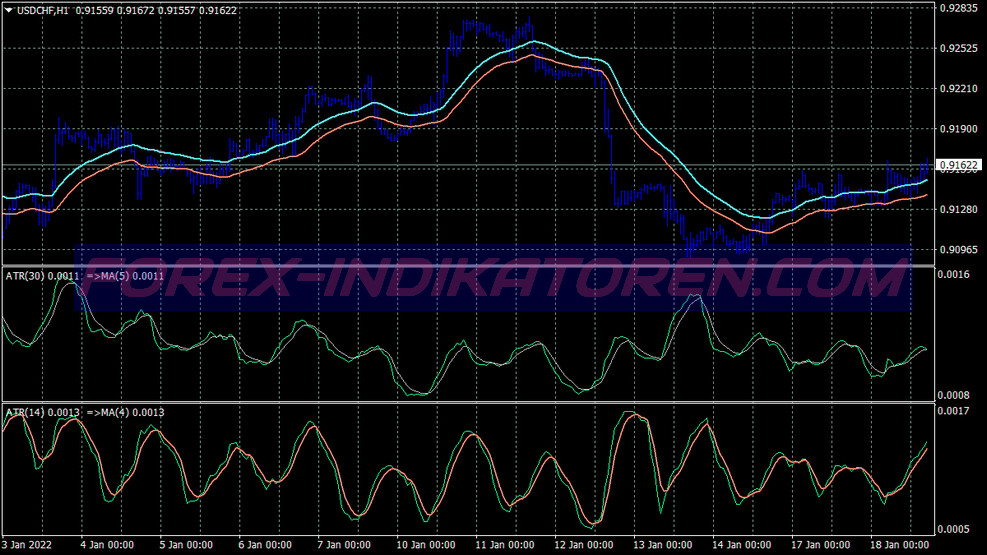Click the 18 Jan 00:00 time label
The image size is (987, 555).
point(900,544)
